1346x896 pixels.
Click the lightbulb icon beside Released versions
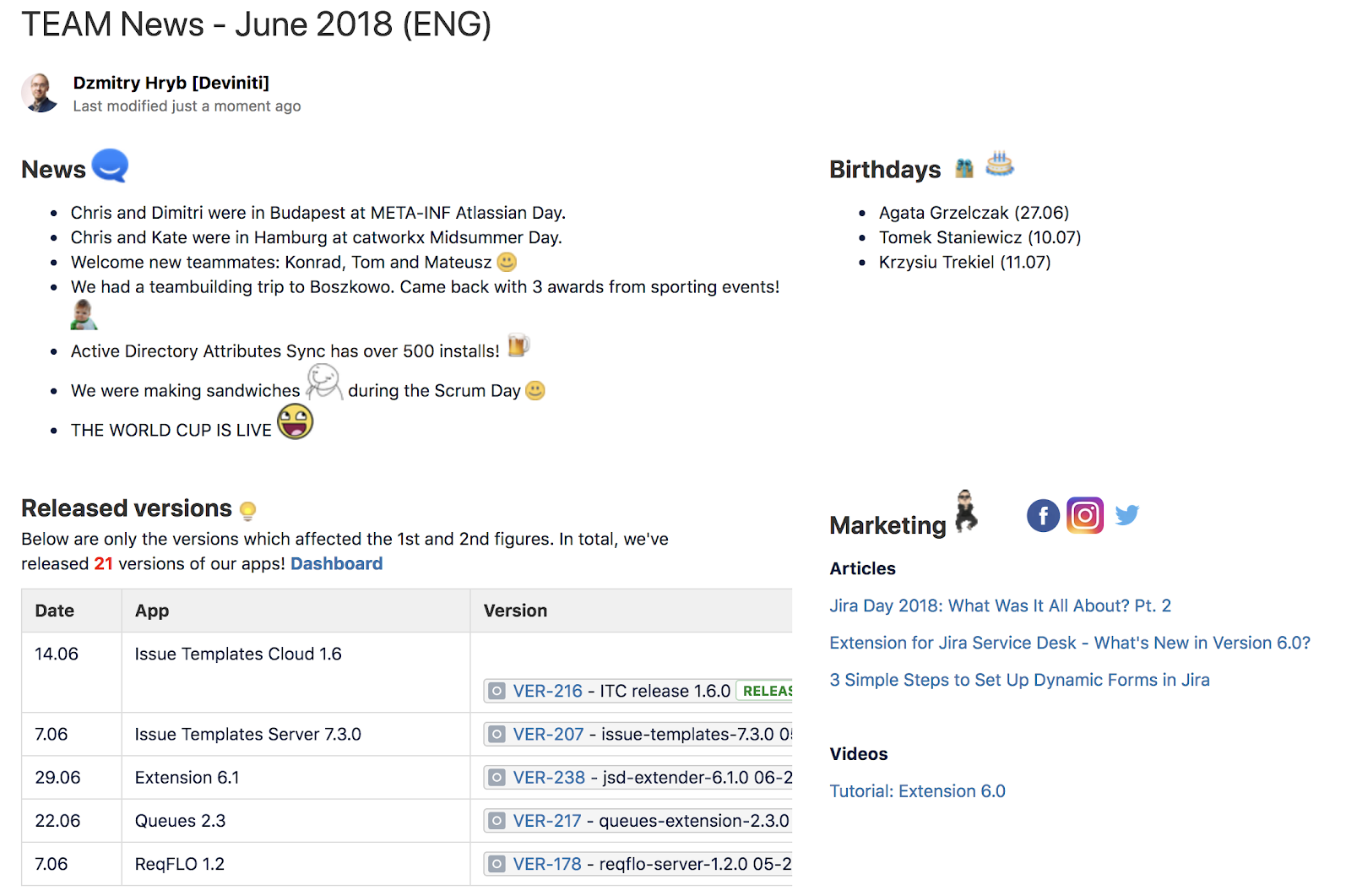pos(247,510)
